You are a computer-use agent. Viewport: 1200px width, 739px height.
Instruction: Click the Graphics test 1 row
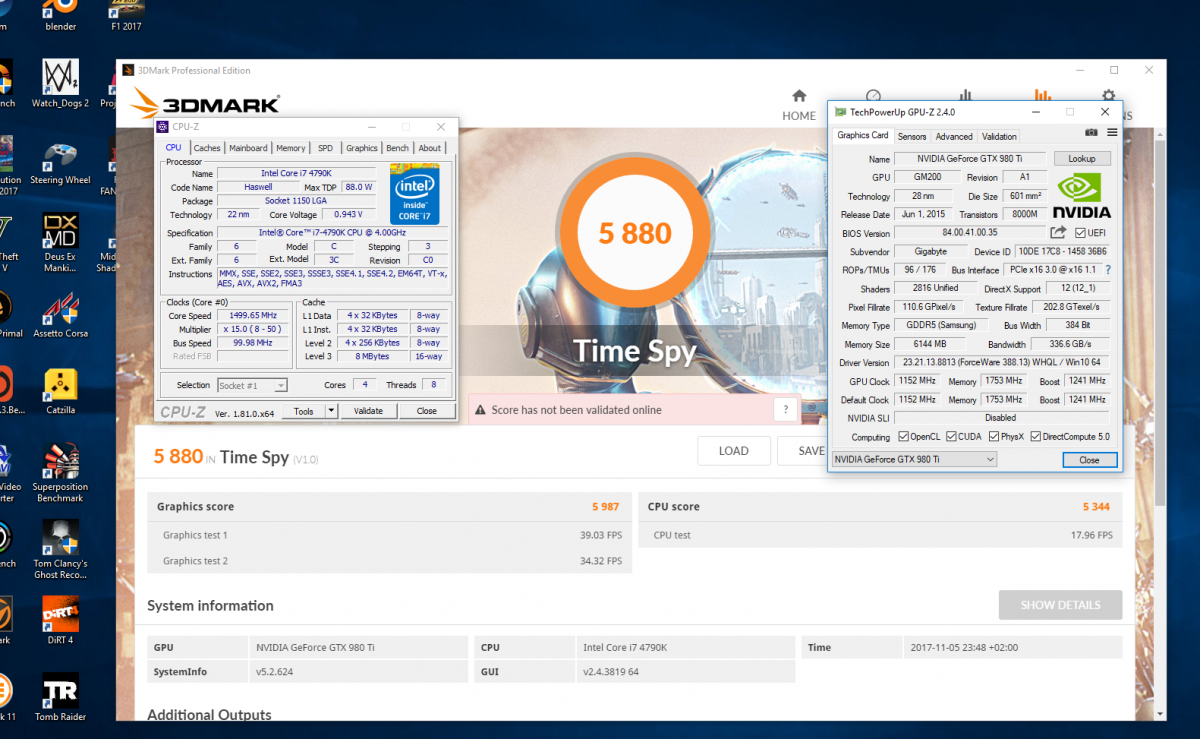(389, 535)
